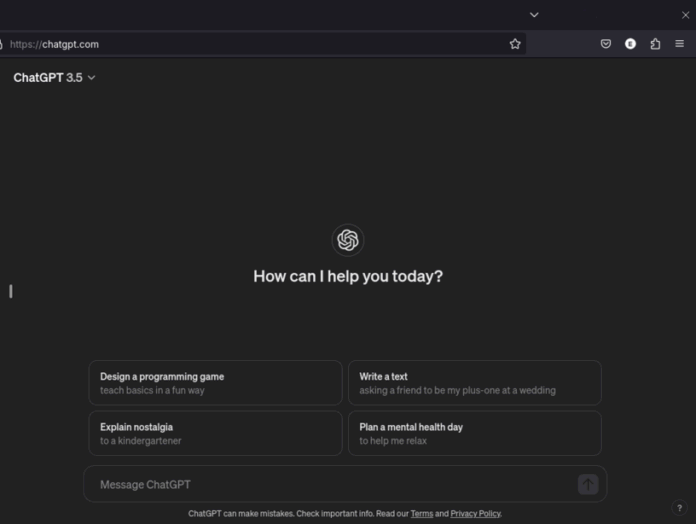
Task: Click the site info icon beside the URL
Action: (x=1, y=44)
